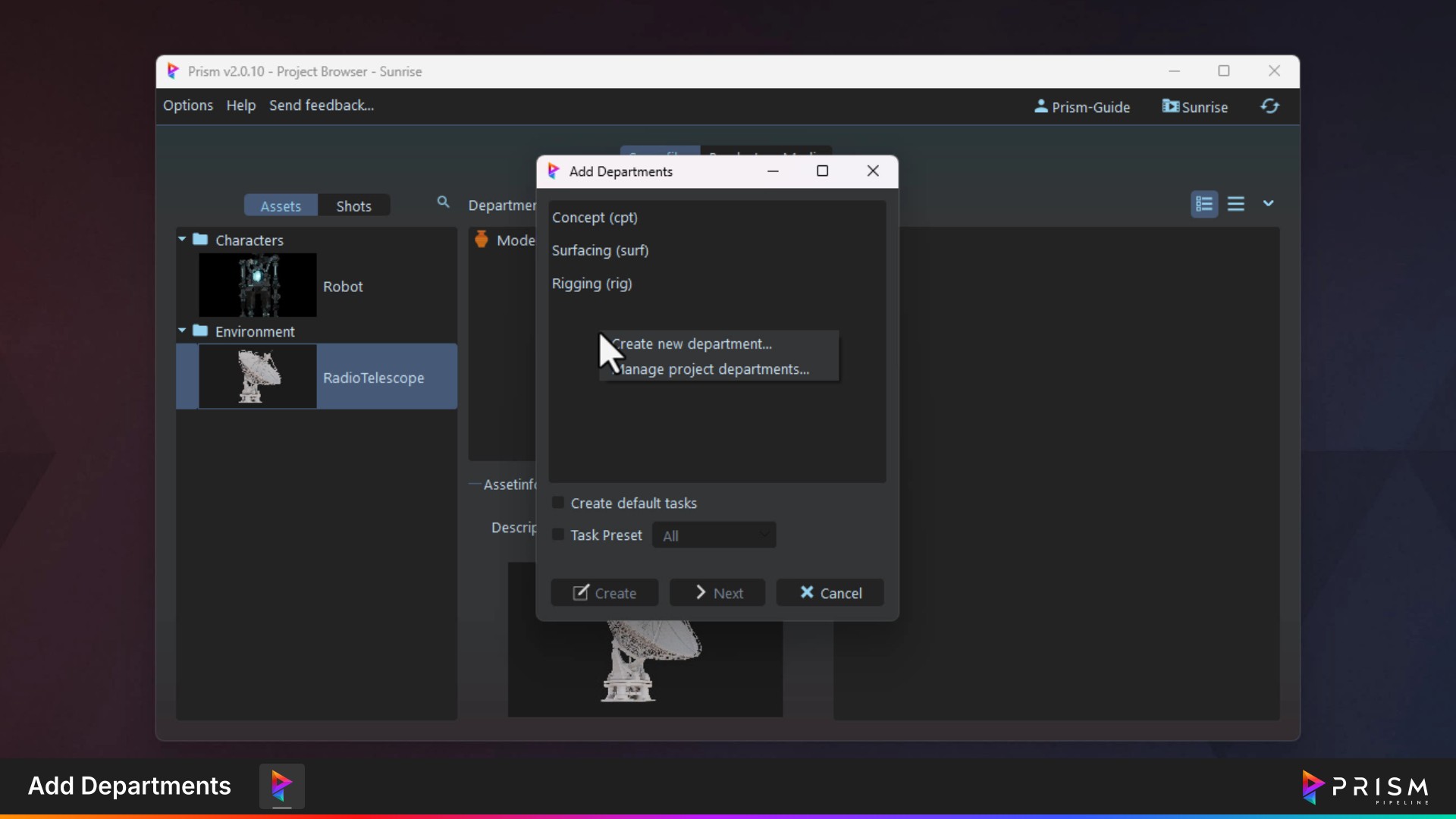The width and height of the screenshot is (1456, 819).
Task: Switch to detailed list view icon
Action: pos(1204,204)
